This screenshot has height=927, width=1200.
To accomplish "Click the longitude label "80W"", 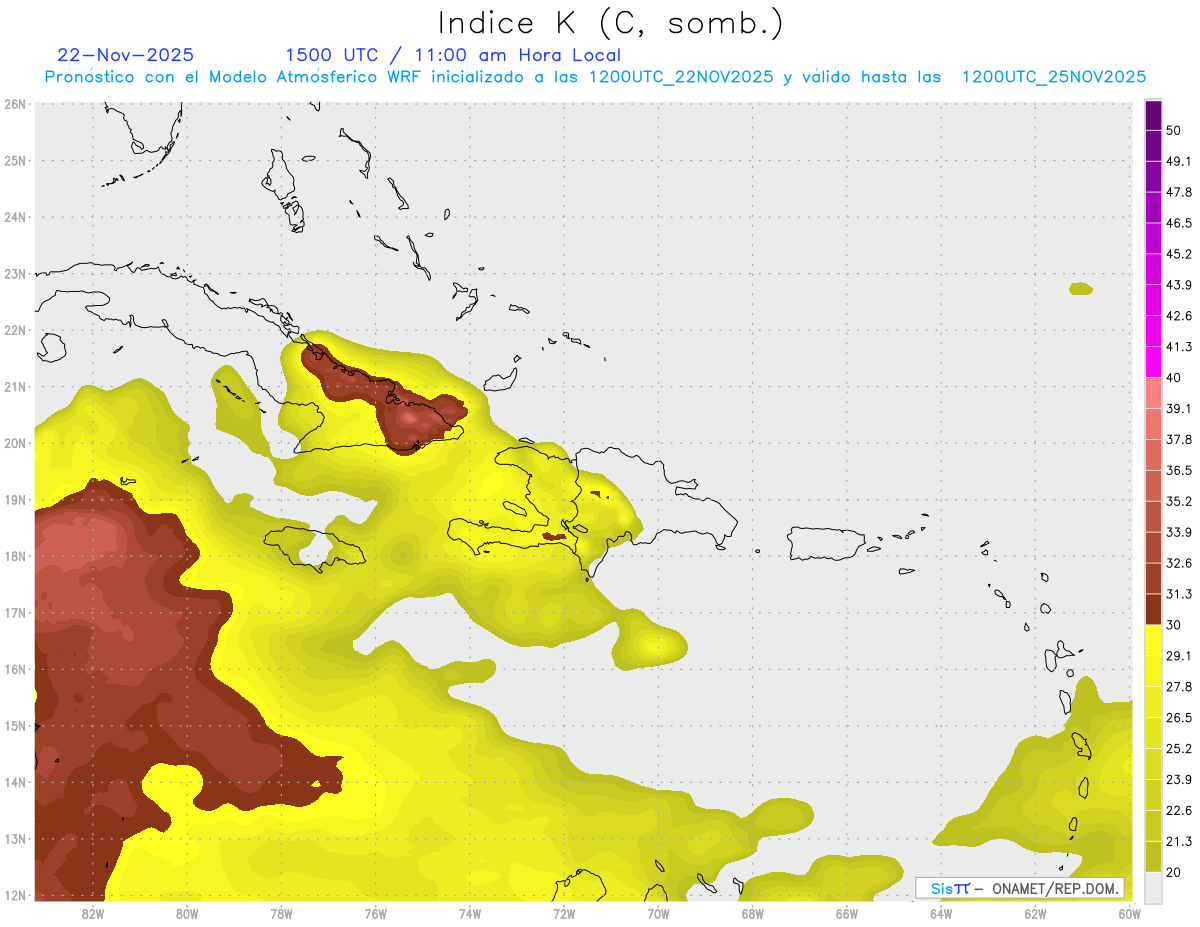I will 187,913.
